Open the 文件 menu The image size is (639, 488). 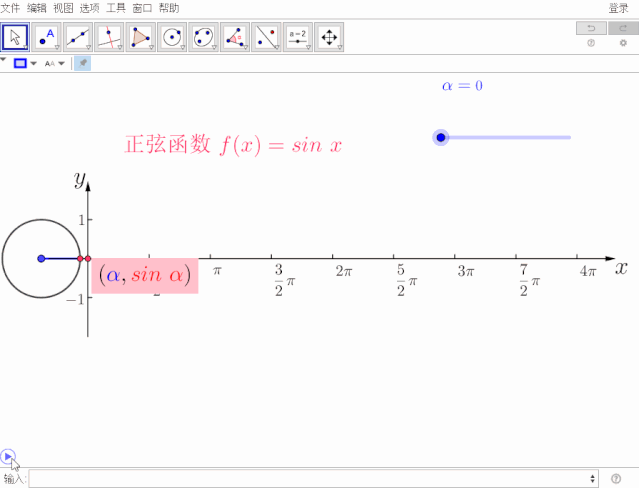10,8
